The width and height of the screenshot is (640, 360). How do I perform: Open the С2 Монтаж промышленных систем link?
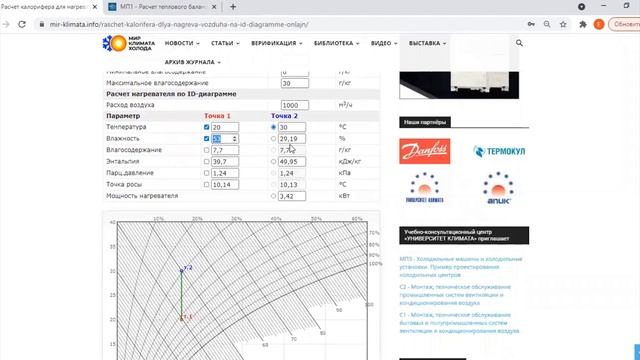point(455,295)
